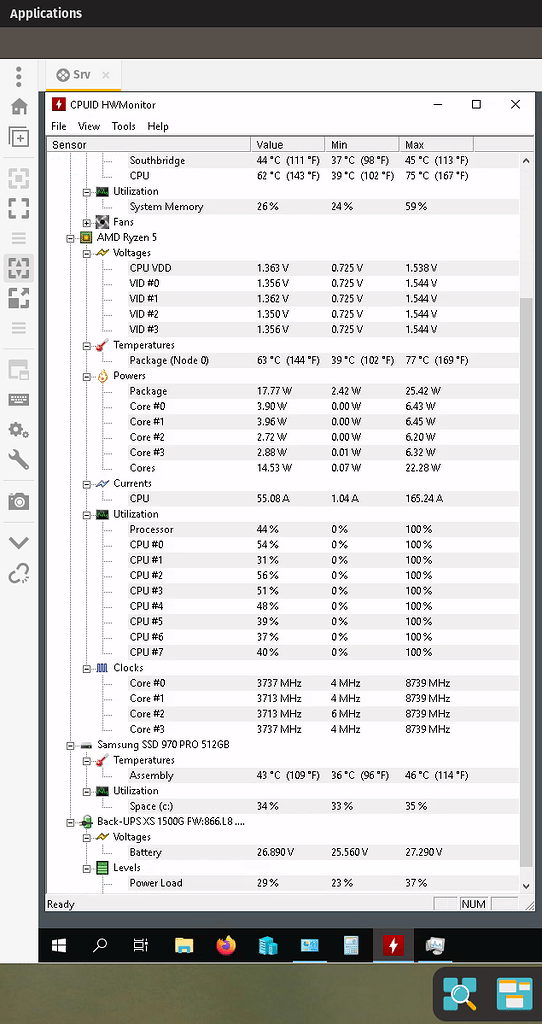Click the red lightning HWMonitor icon in title bar

click(x=59, y=104)
